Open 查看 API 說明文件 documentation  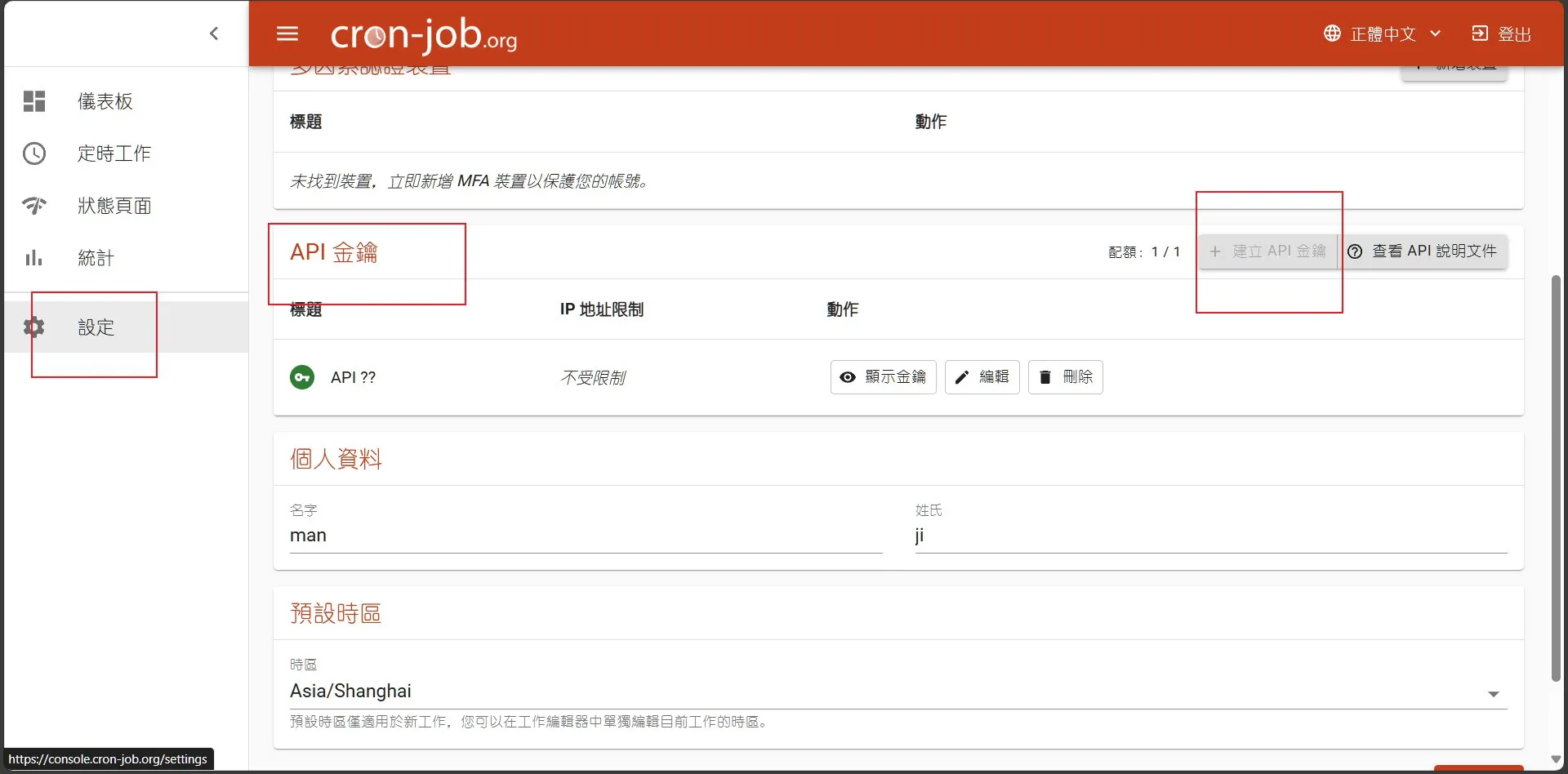tap(1423, 251)
